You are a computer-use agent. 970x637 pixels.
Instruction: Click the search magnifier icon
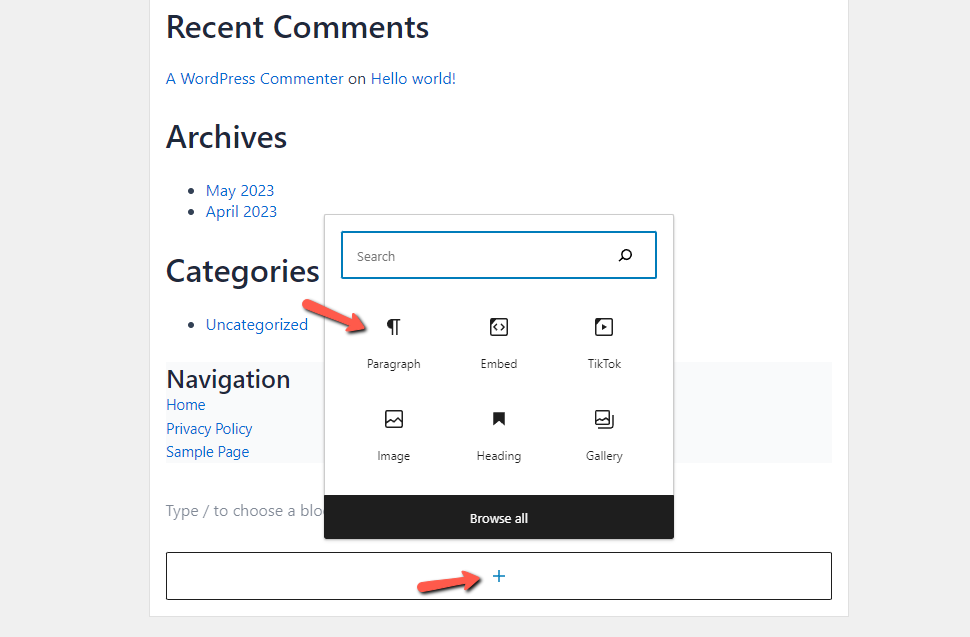[626, 256]
